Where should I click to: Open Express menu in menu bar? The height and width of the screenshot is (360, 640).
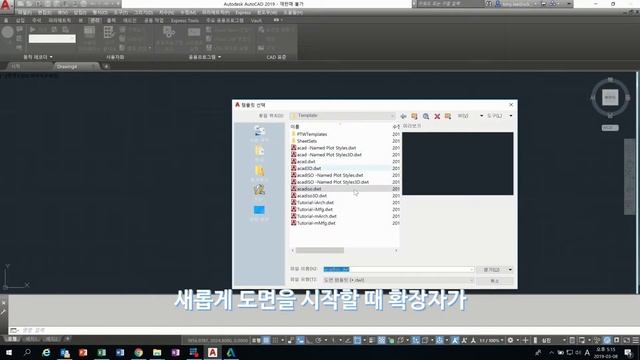click(x=243, y=13)
